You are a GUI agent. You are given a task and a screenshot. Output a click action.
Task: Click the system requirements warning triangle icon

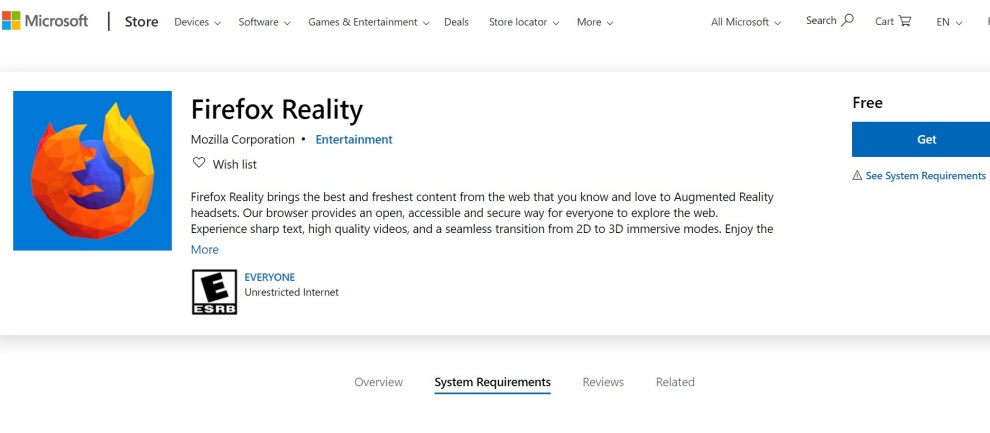click(x=857, y=175)
